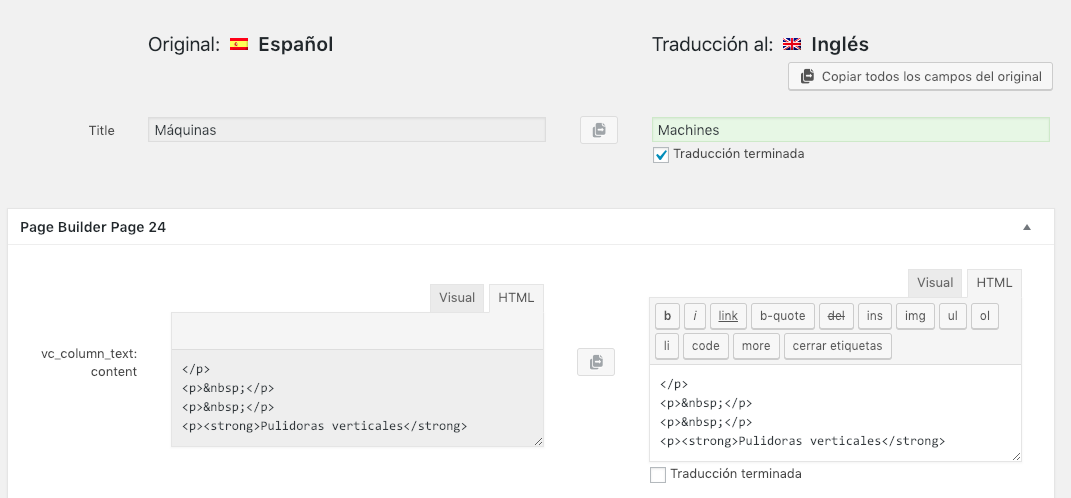Click cerrar etiquetas button
Screen dimensions: 1071x498
[x=837, y=346]
